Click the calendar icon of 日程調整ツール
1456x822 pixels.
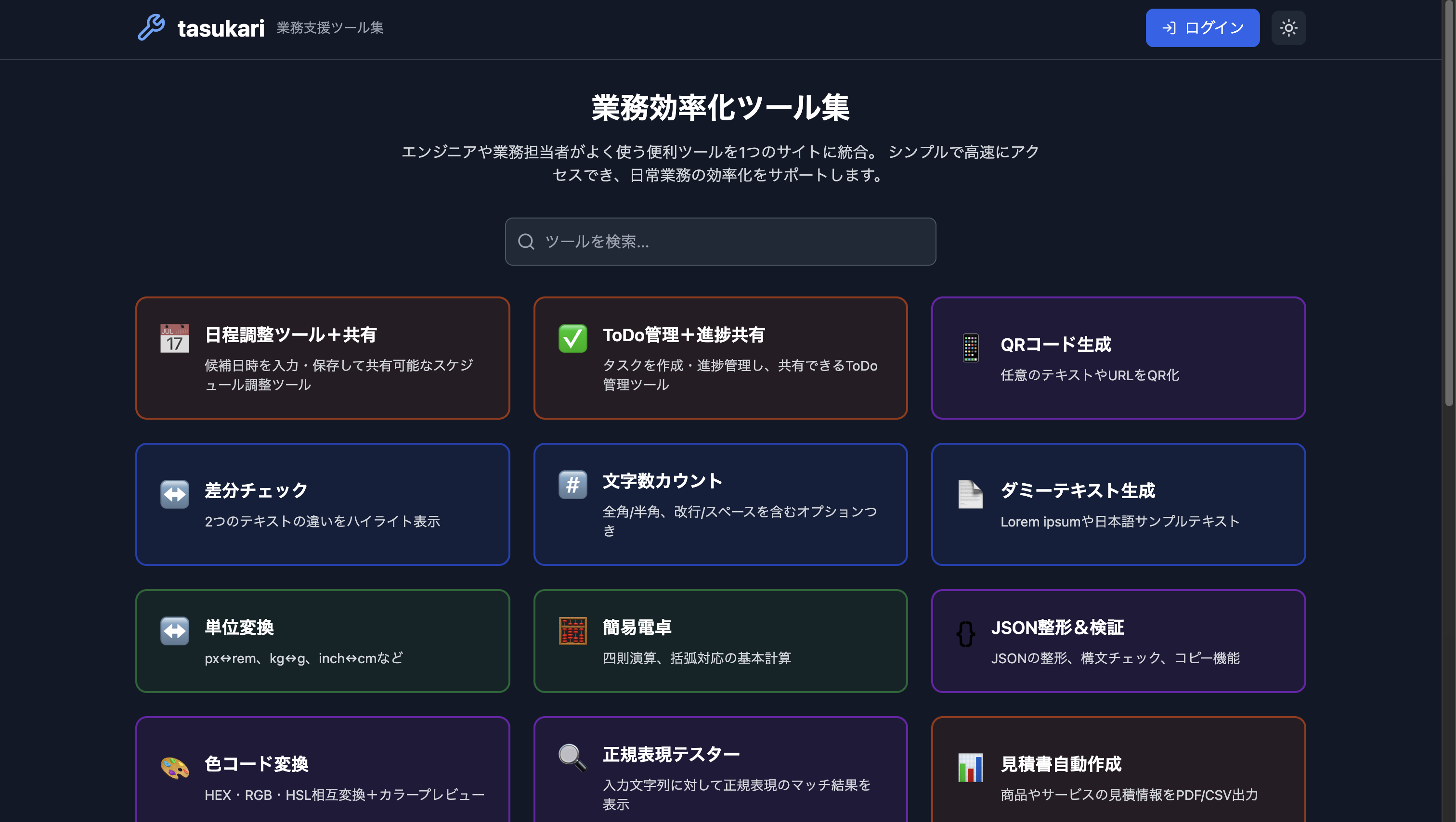click(175, 338)
